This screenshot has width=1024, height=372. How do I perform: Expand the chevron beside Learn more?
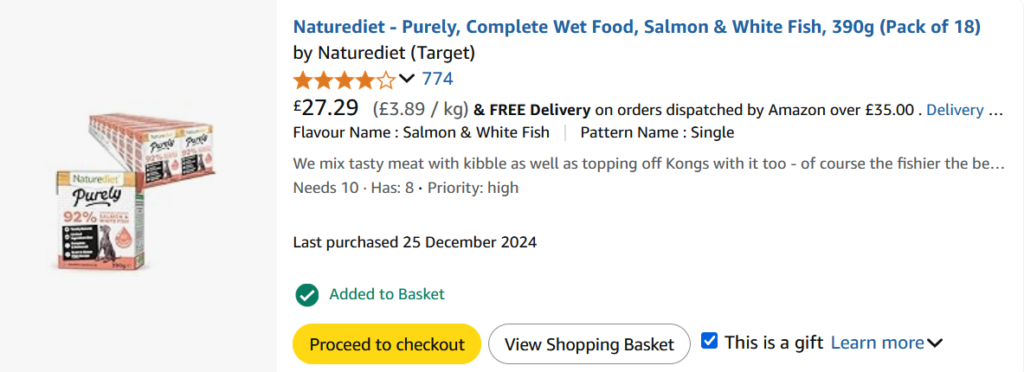tap(935, 343)
